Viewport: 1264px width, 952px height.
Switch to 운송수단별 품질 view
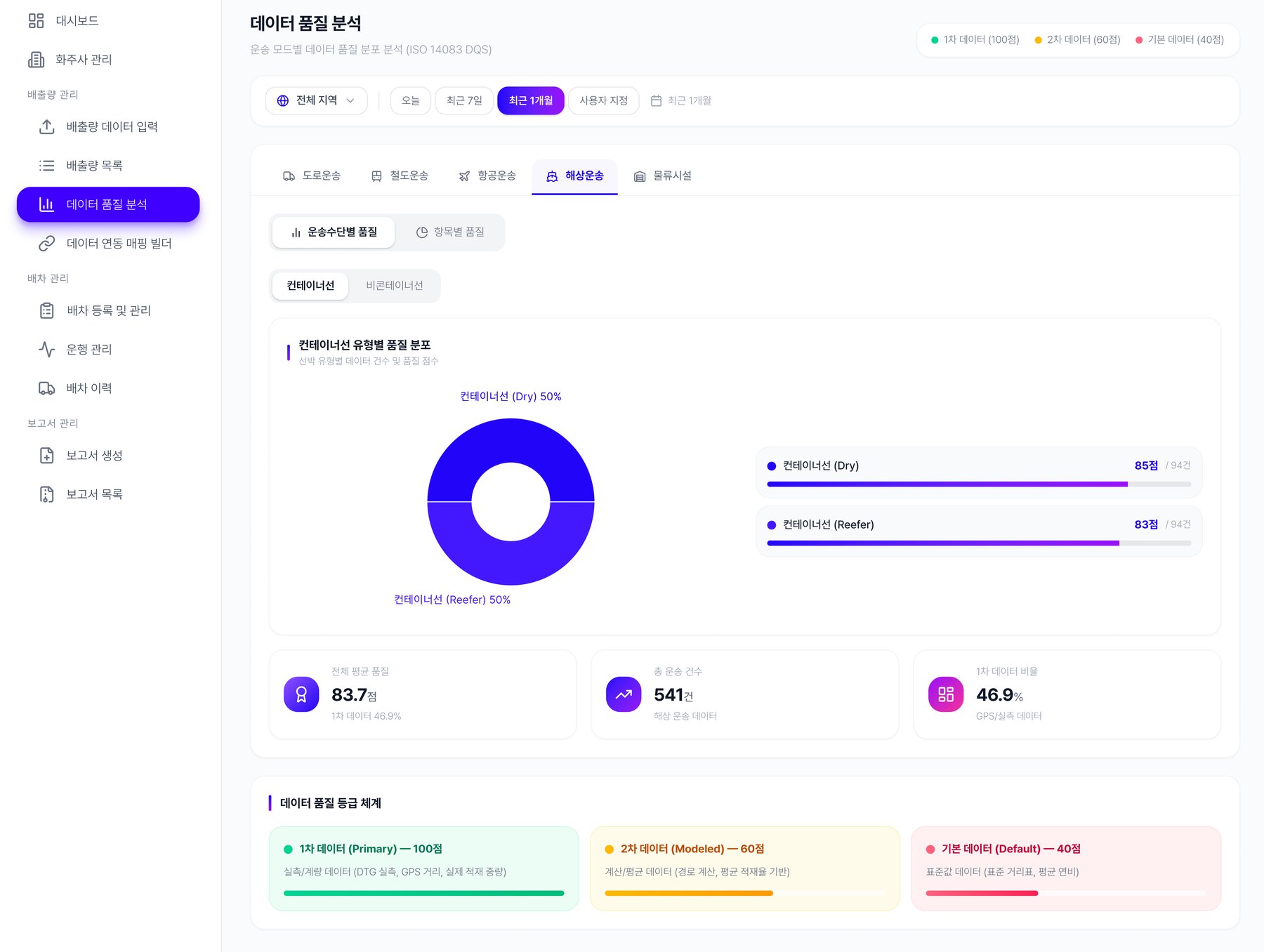334,232
